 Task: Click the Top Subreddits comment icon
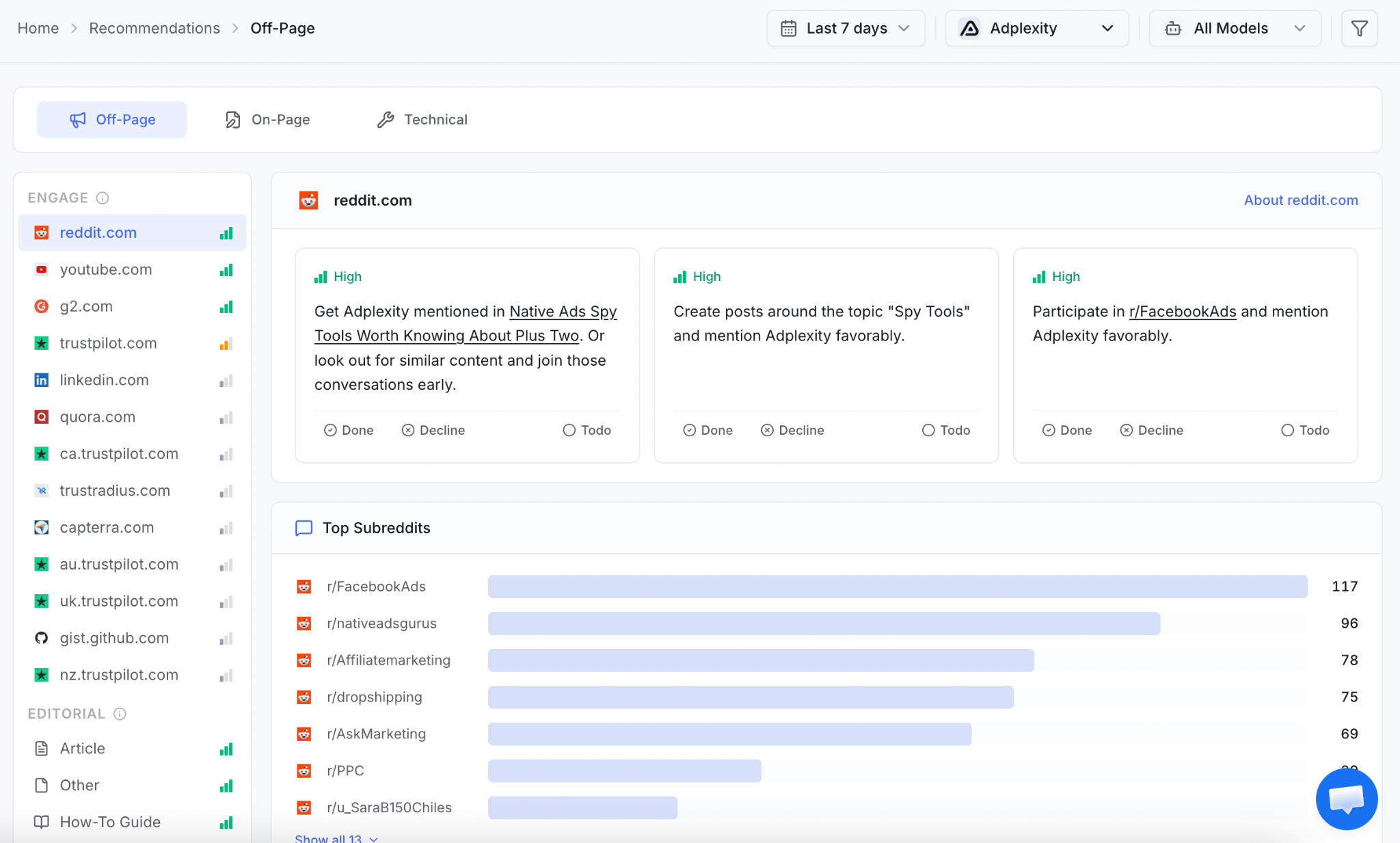(x=304, y=528)
